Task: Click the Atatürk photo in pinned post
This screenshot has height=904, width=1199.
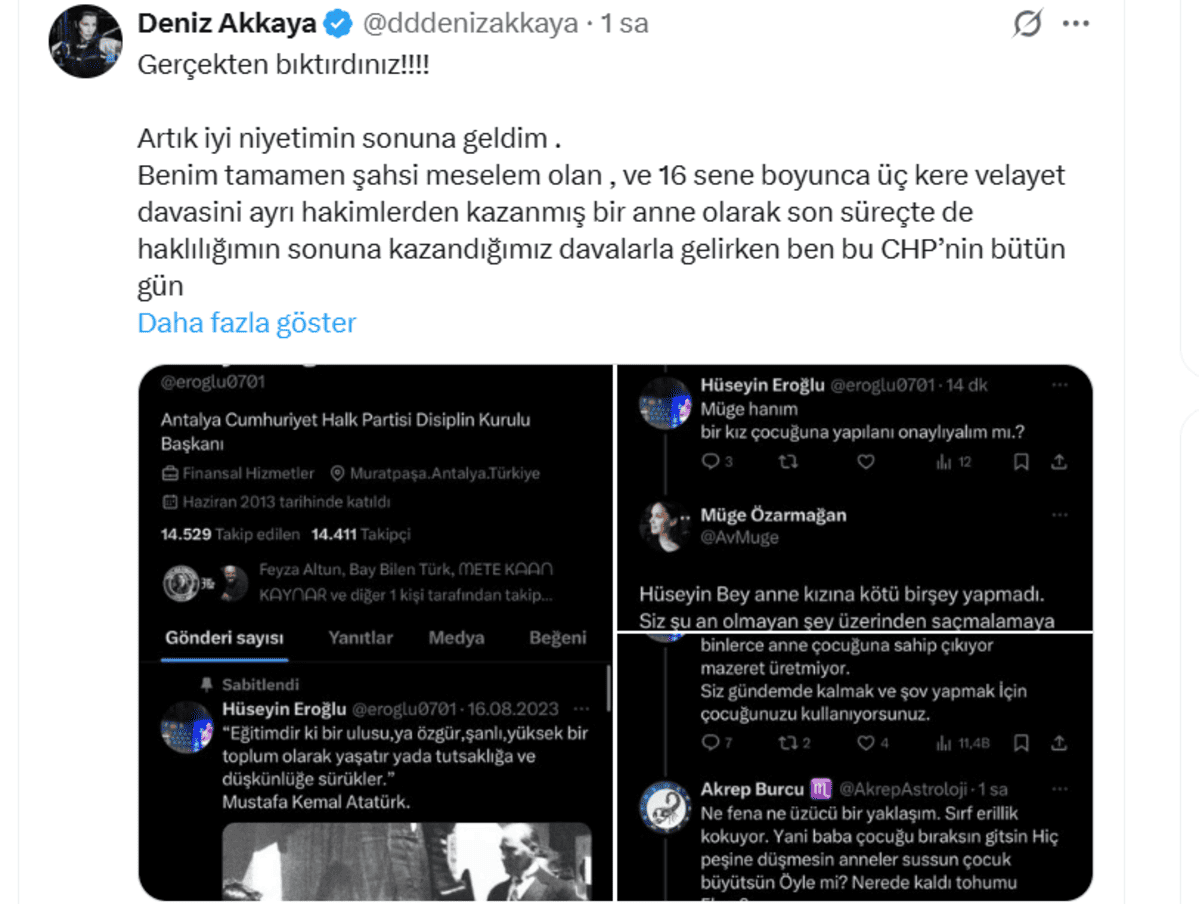Action: (406, 860)
